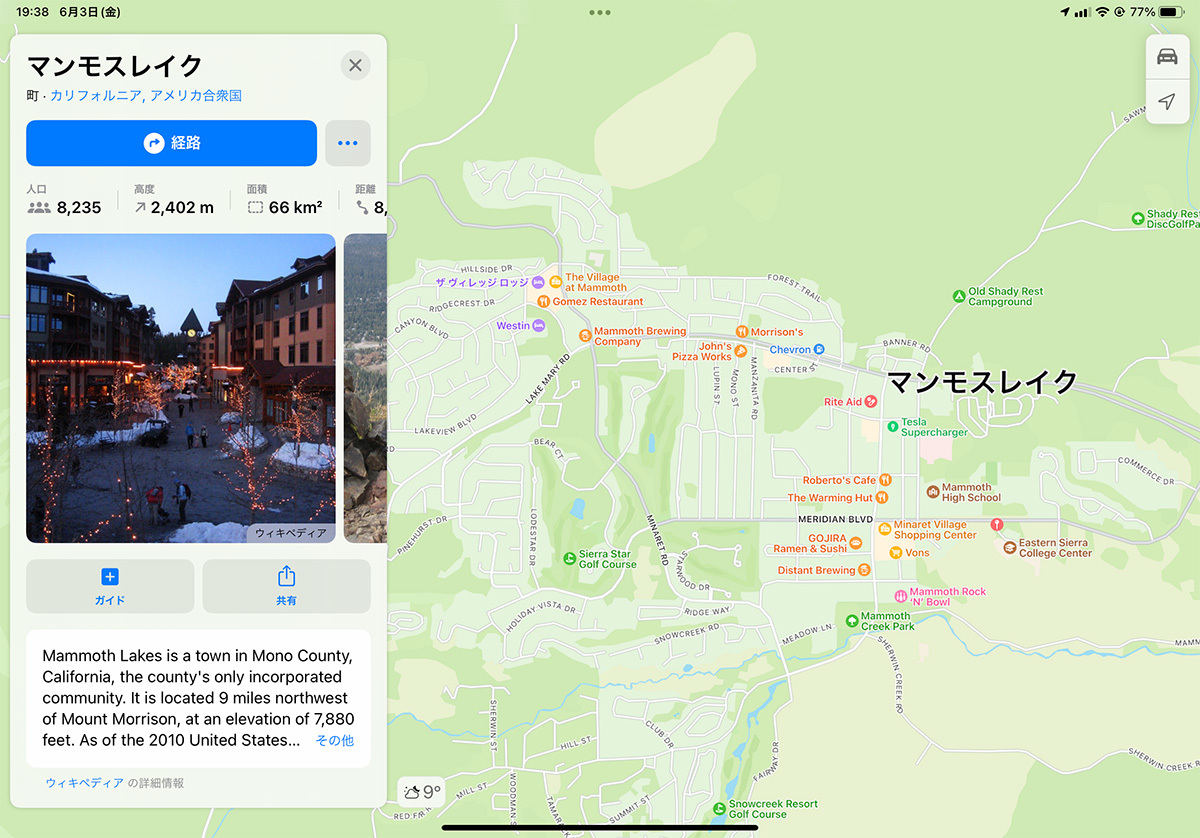Select GOJIRA Ramen & Sushi pin
Image resolution: width=1200 pixels, height=838 pixels.
pyautogui.click(x=856, y=543)
